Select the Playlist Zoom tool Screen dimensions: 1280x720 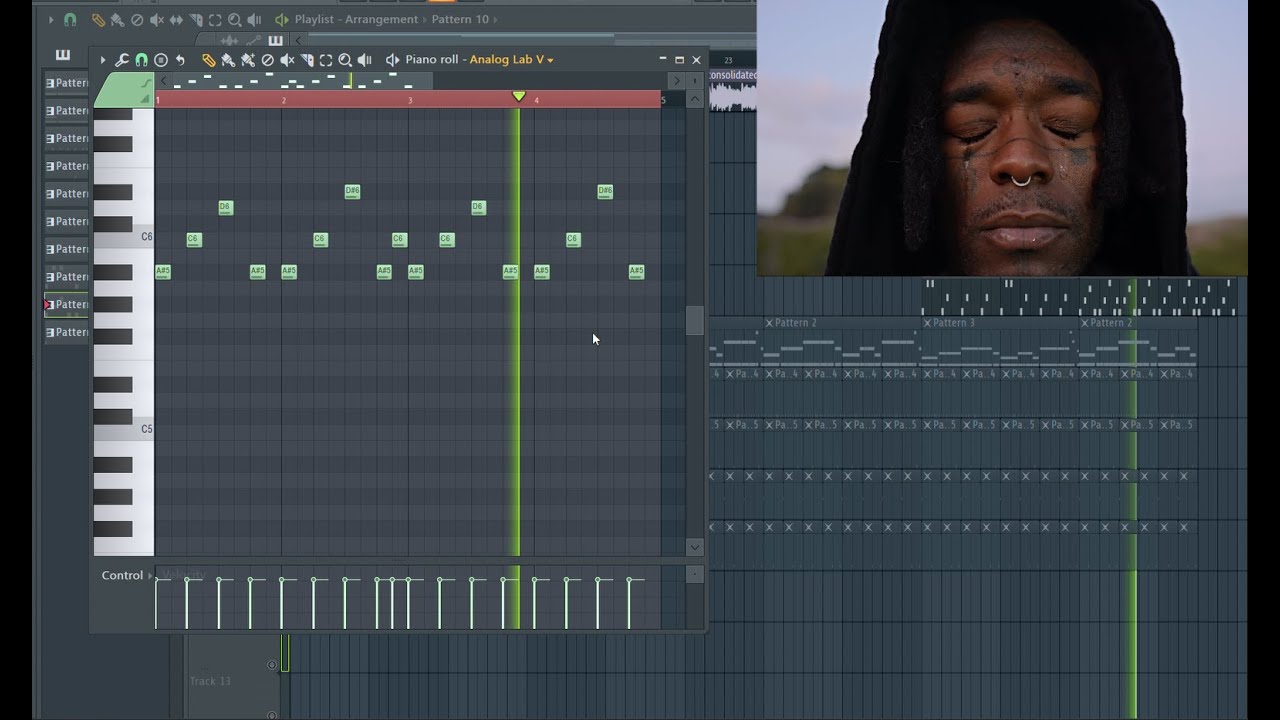tap(235, 19)
